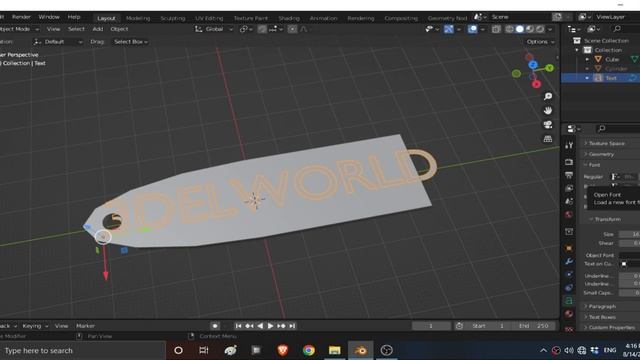Open File Explorer from the taskbar
The height and width of the screenshot is (360, 640).
335,350
